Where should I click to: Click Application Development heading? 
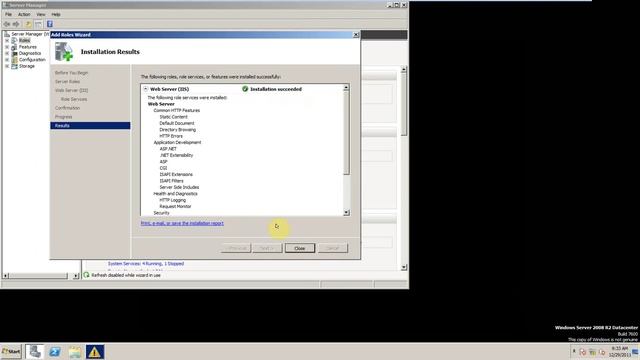[177, 142]
